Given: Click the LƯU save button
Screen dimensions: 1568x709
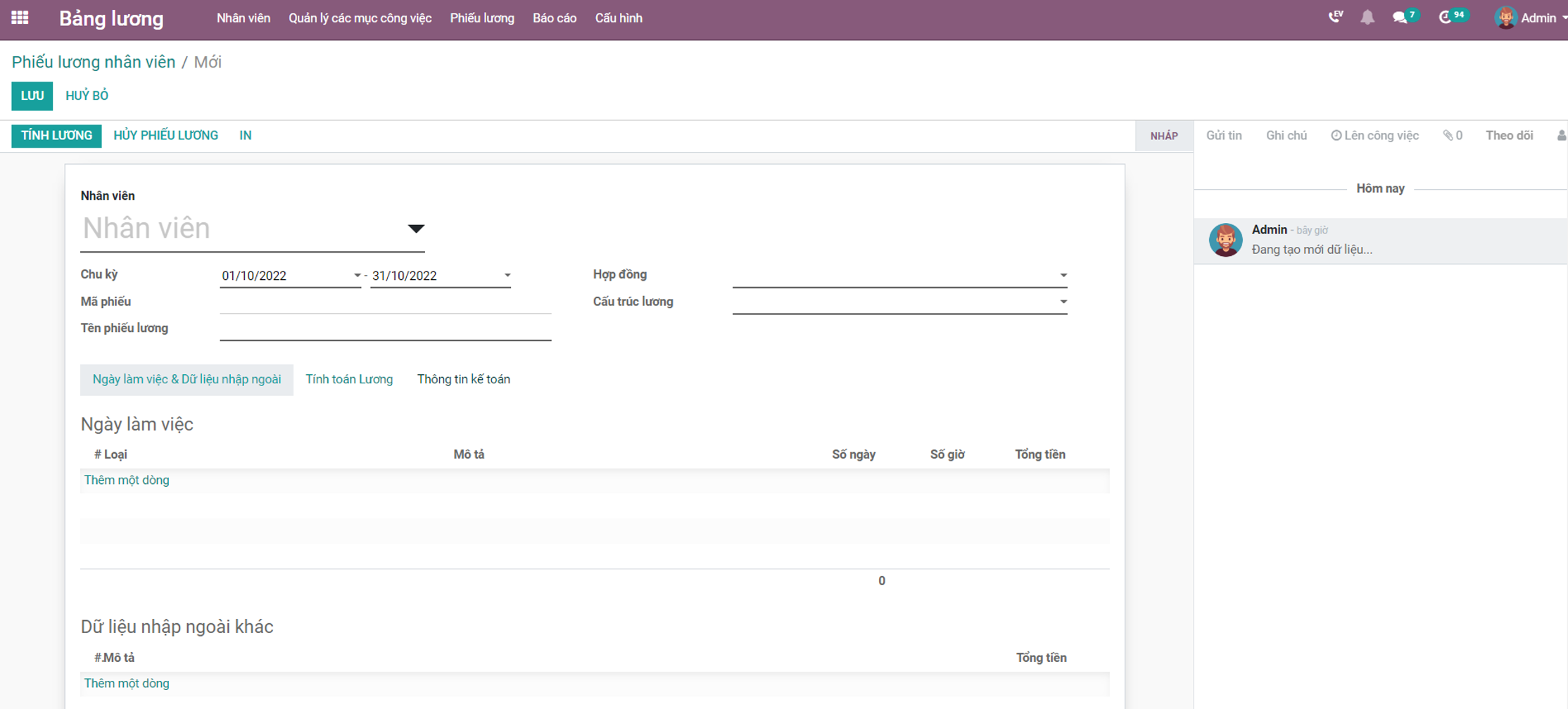Looking at the screenshot, I should (x=32, y=96).
